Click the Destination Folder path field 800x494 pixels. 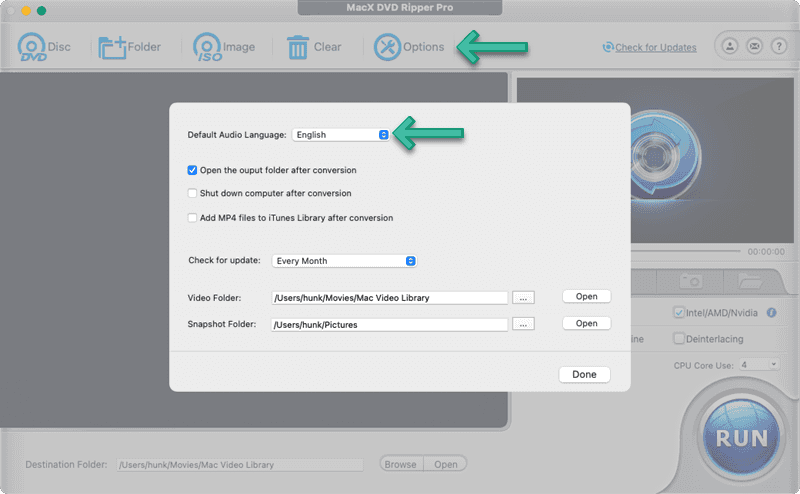tap(240, 464)
